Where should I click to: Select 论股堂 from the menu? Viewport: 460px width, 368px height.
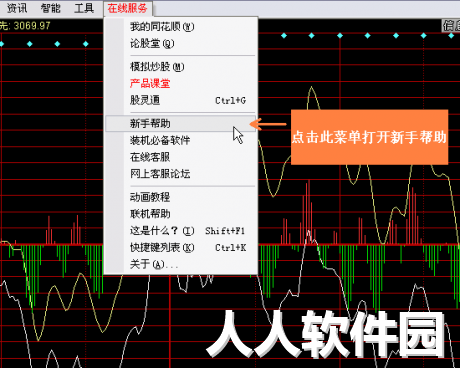coord(180,44)
